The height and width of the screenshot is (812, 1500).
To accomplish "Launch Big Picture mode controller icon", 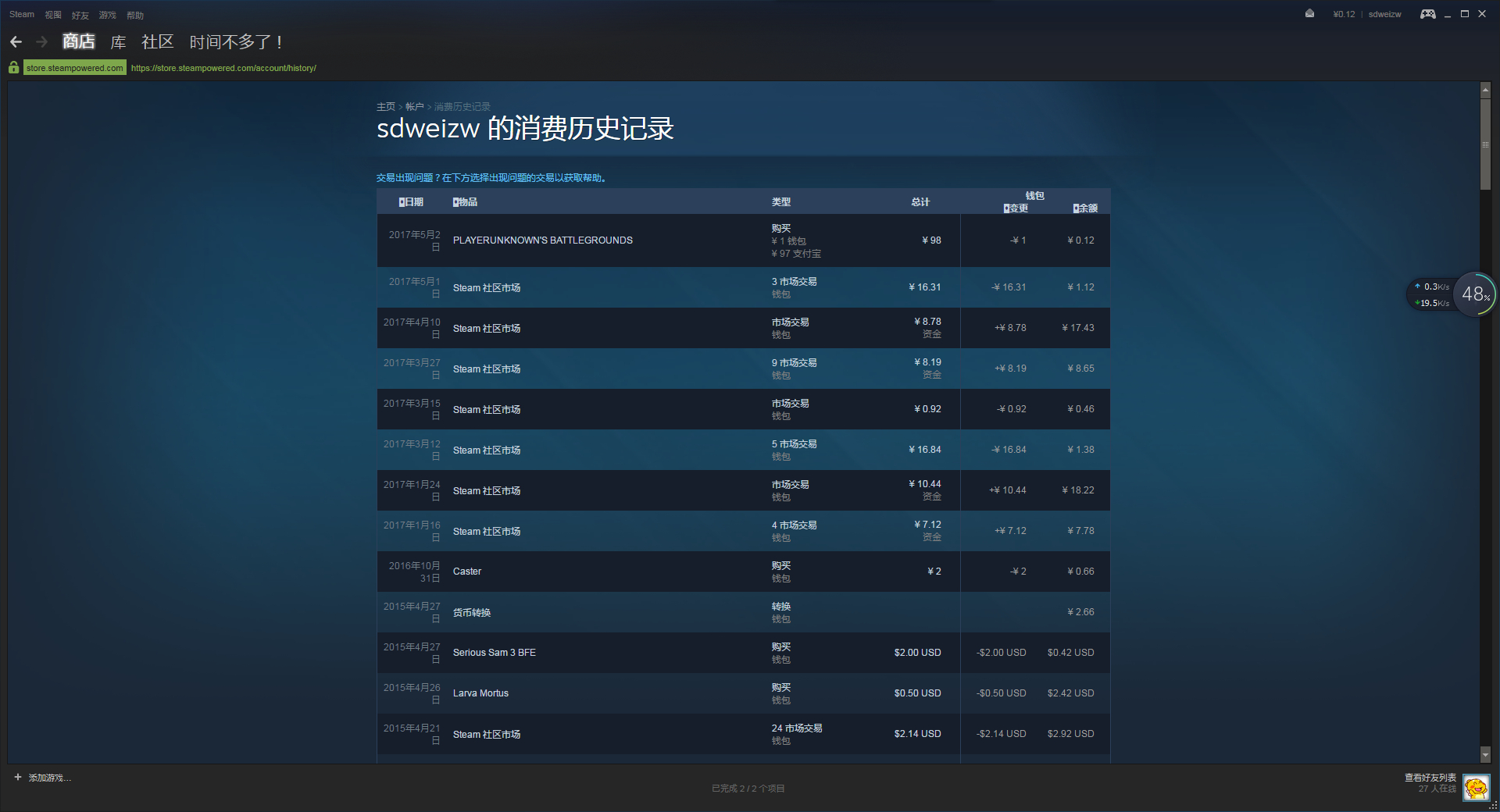I will tap(1427, 14).
